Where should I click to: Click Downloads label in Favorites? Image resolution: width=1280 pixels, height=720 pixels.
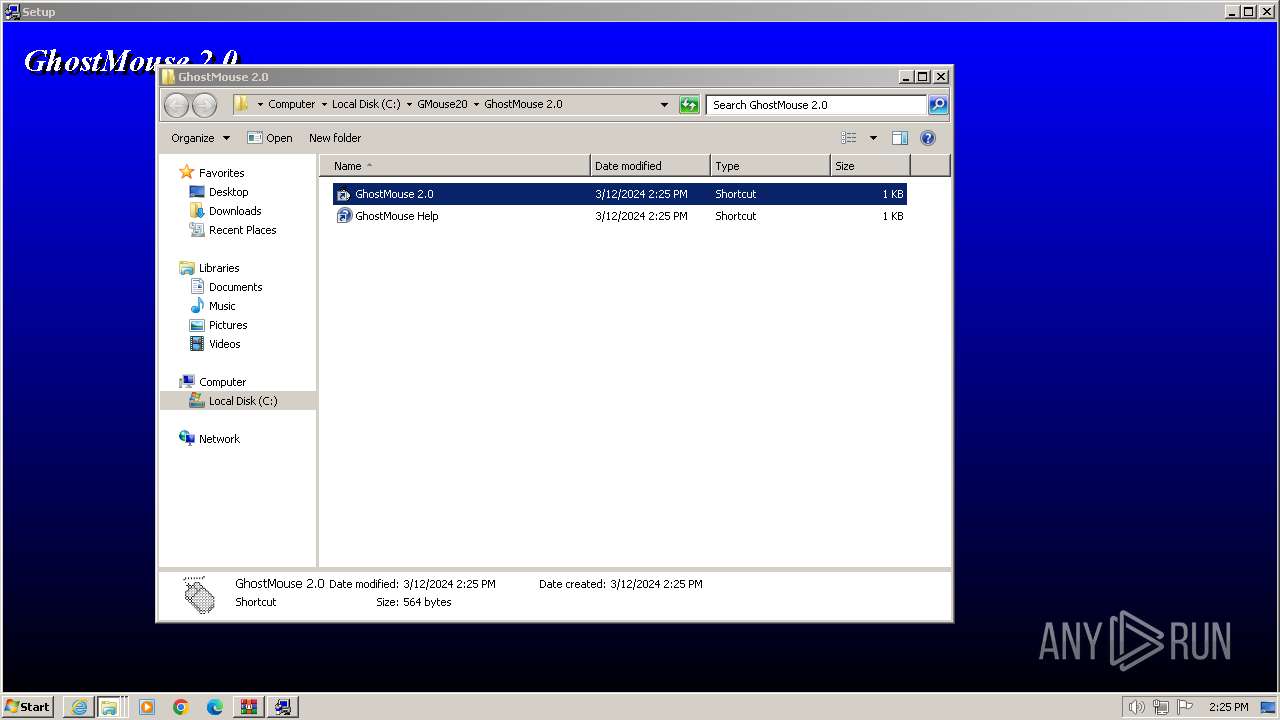pos(235,211)
